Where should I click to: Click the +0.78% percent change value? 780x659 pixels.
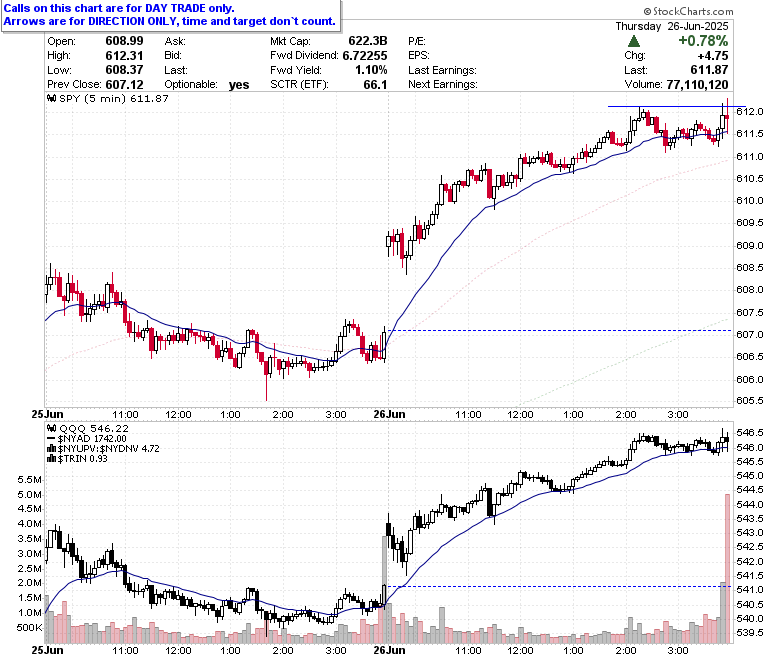pyautogui.click(x=703, y=41)
